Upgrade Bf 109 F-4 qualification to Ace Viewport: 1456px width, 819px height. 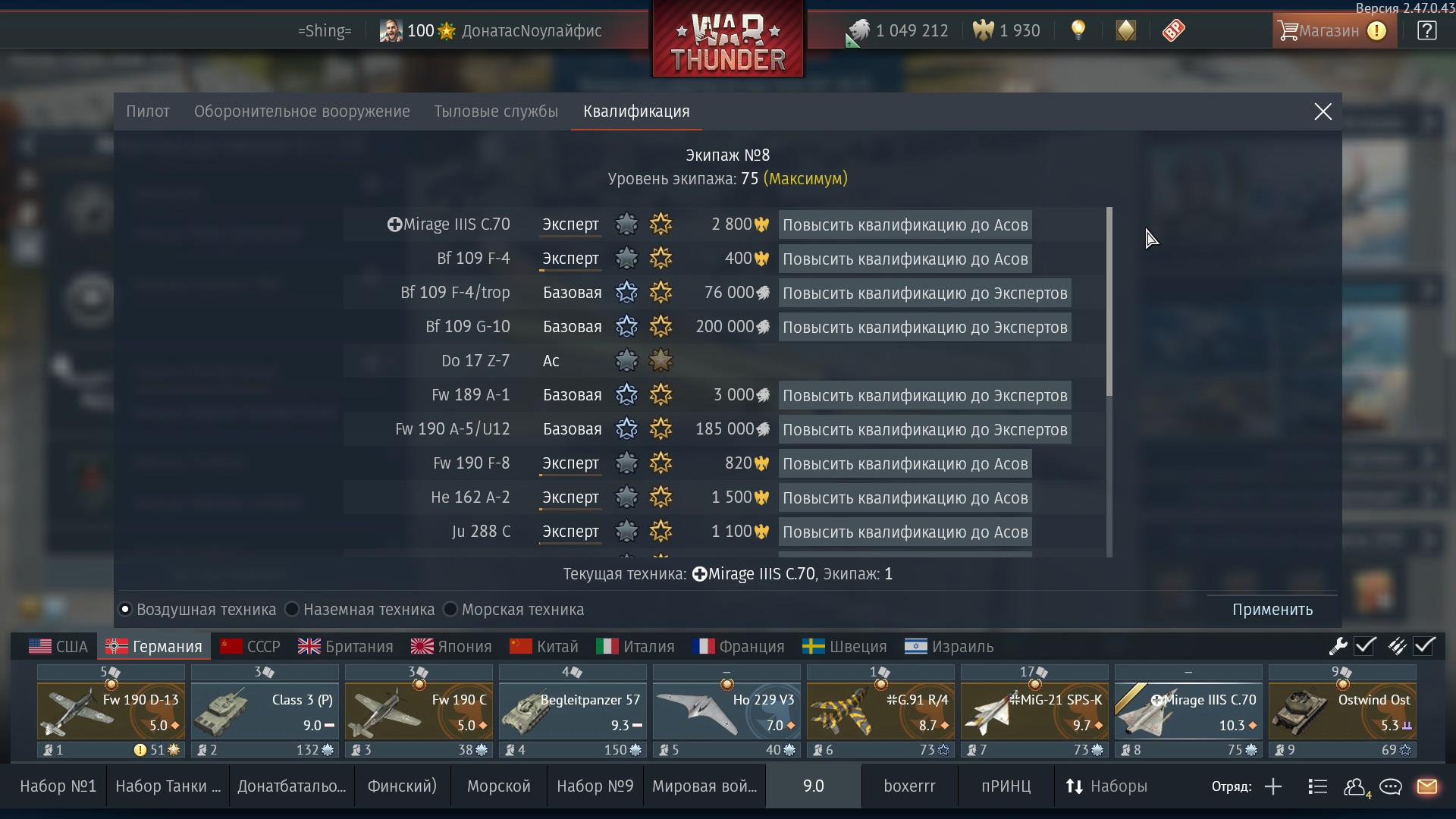pos(905,259)
